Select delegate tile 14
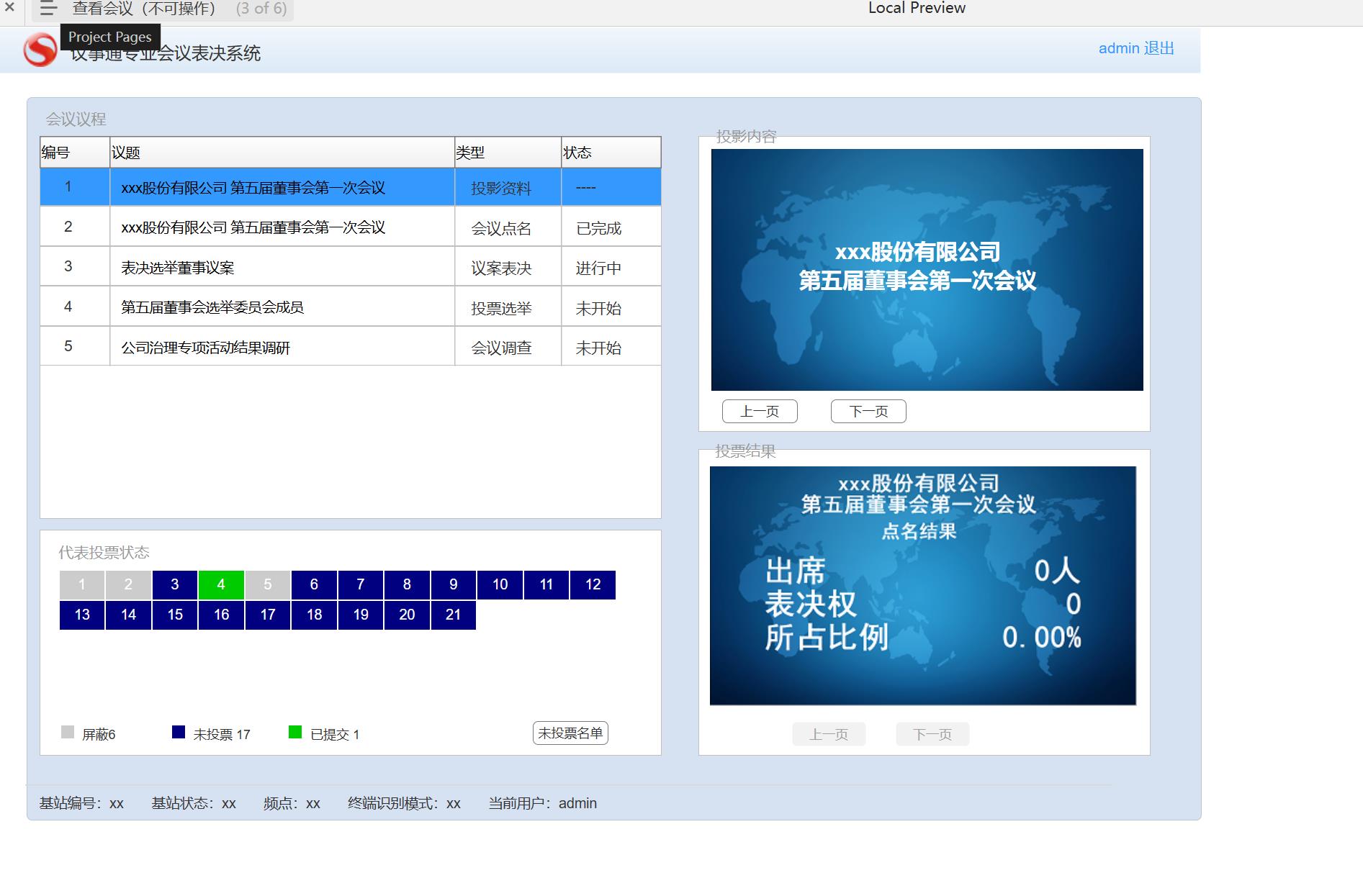Screen dimensions: 1363x896 128,615
